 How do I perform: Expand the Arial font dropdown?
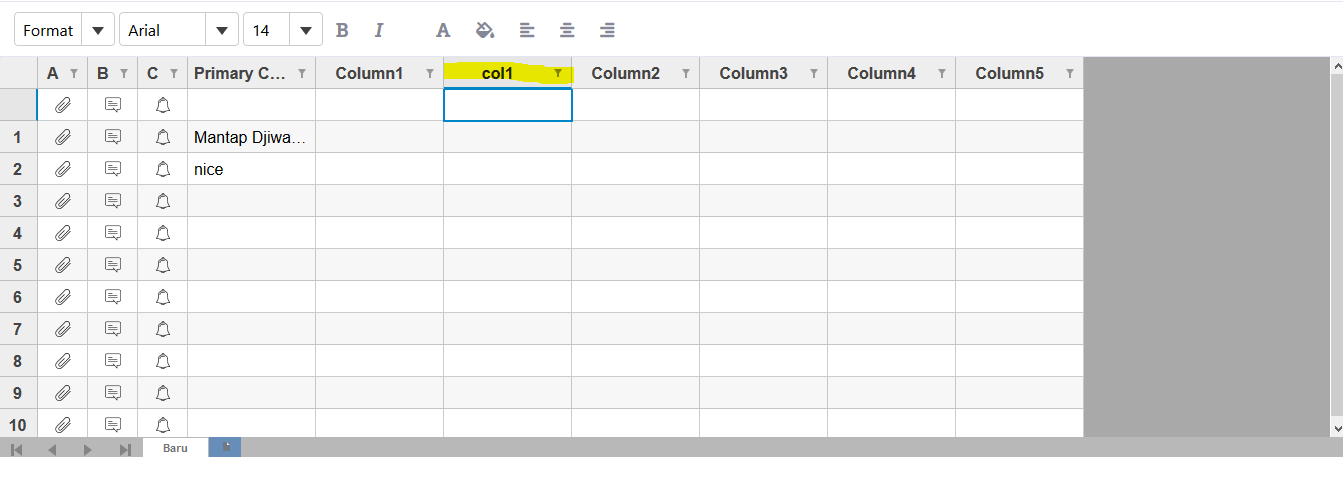(x=179, y=30)
